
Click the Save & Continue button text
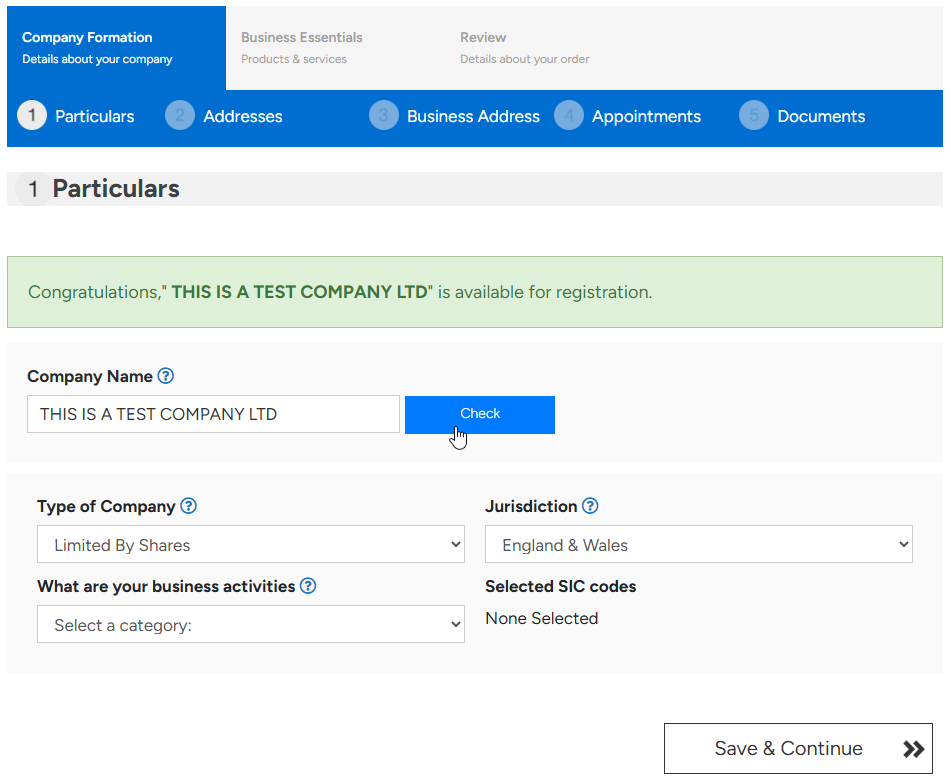(788, 749)
